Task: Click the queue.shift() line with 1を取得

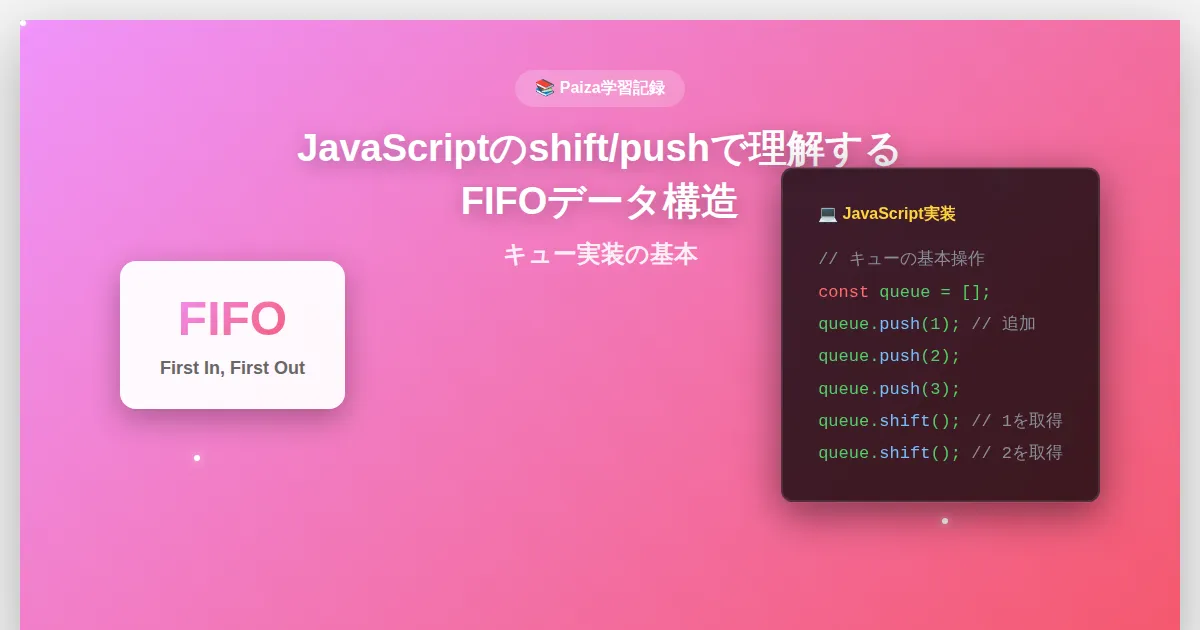Action: click(940, 421)
